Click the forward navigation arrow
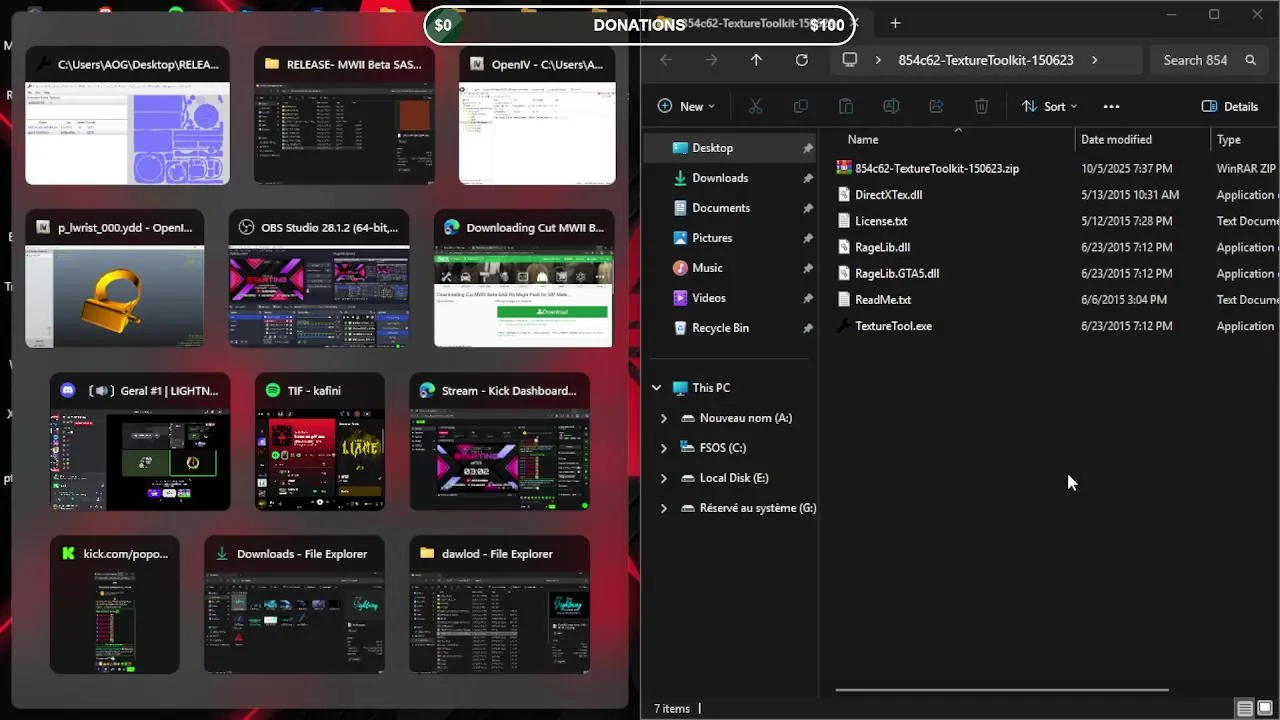 pos(711,60)
